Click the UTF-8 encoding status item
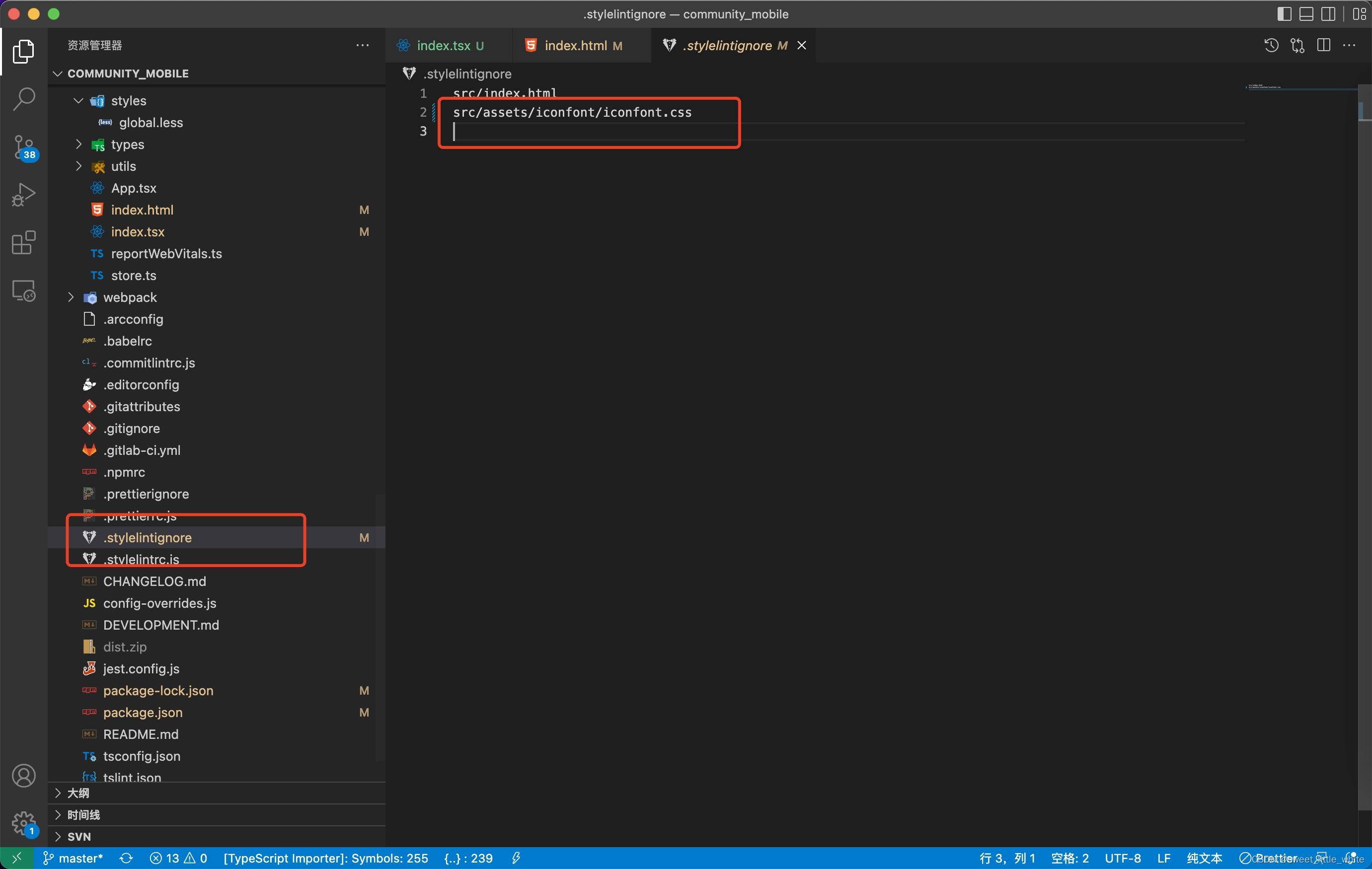 pyautogui.click(x=1123, y=858)
